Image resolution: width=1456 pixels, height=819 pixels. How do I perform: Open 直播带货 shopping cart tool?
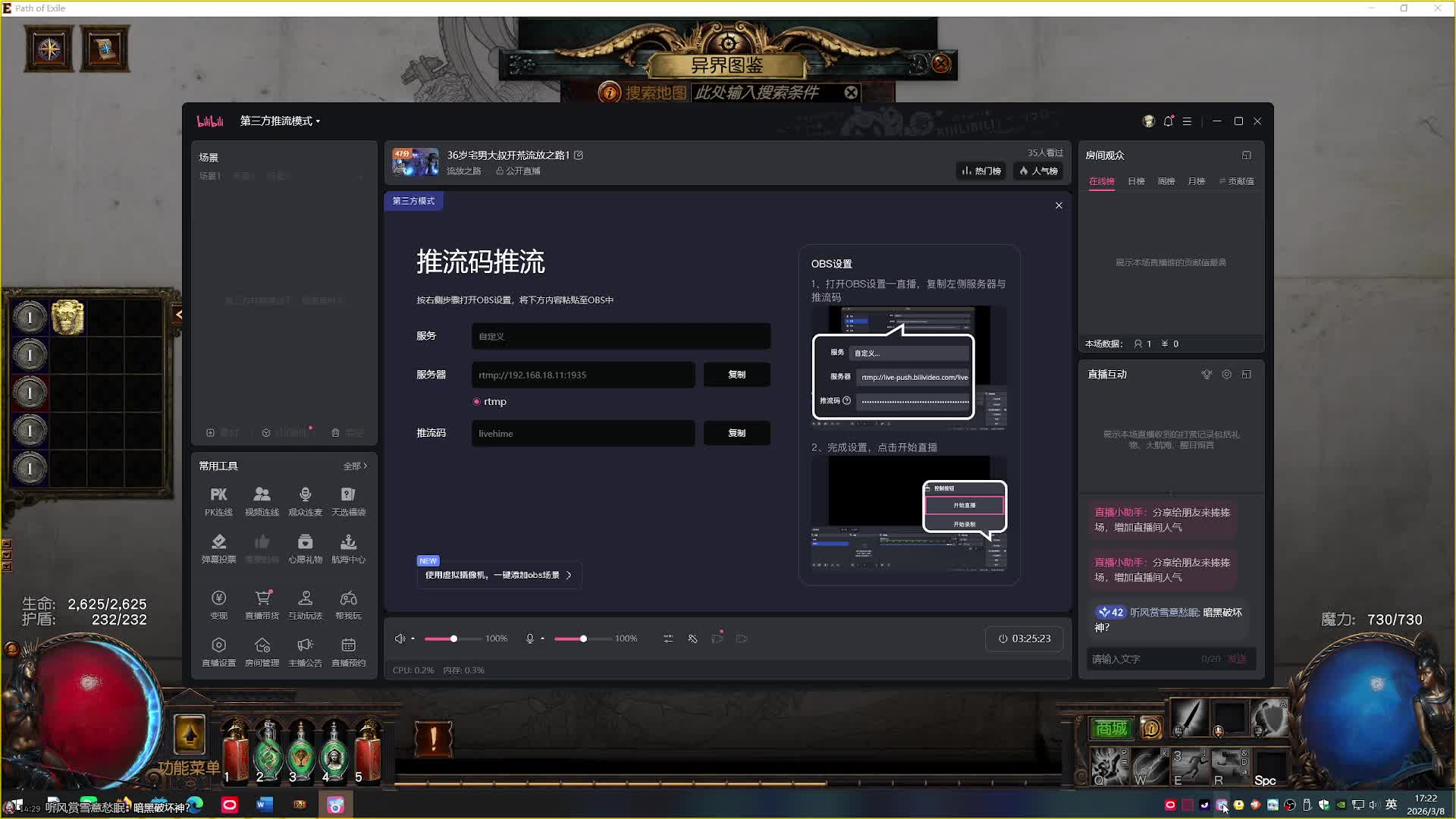point(262,599)
